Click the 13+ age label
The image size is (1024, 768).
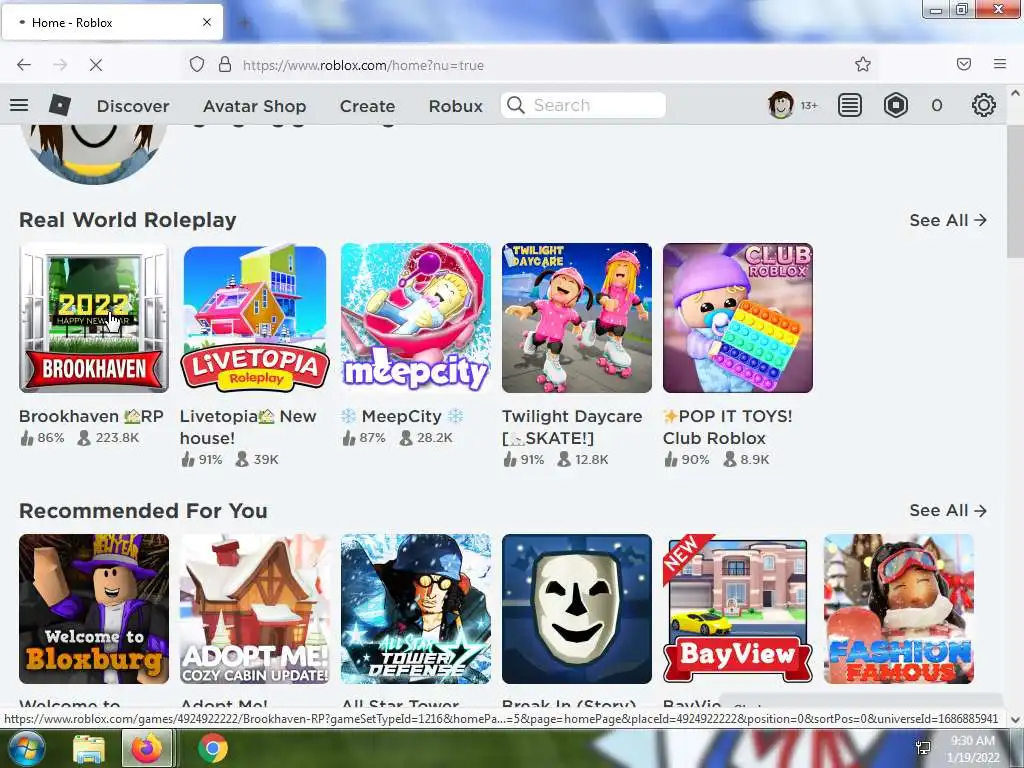pyautogui.click(x=809, y=106)
